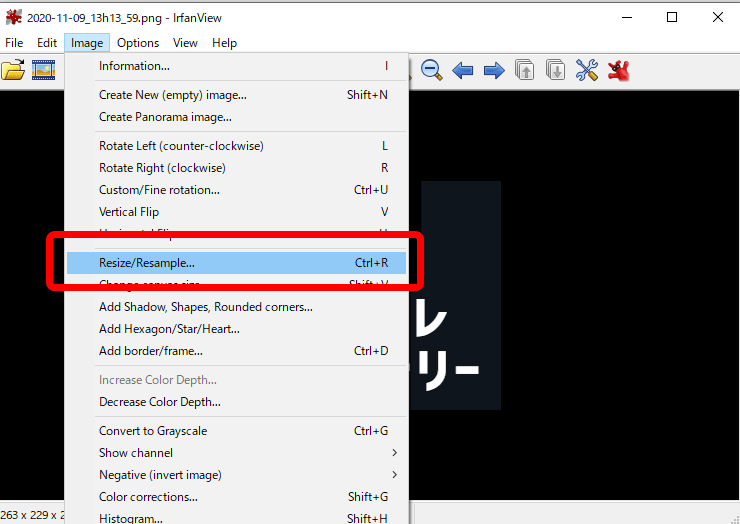Viewport: 740px width, 524px height.
Task: Open the Help menu
Action: 224,43
